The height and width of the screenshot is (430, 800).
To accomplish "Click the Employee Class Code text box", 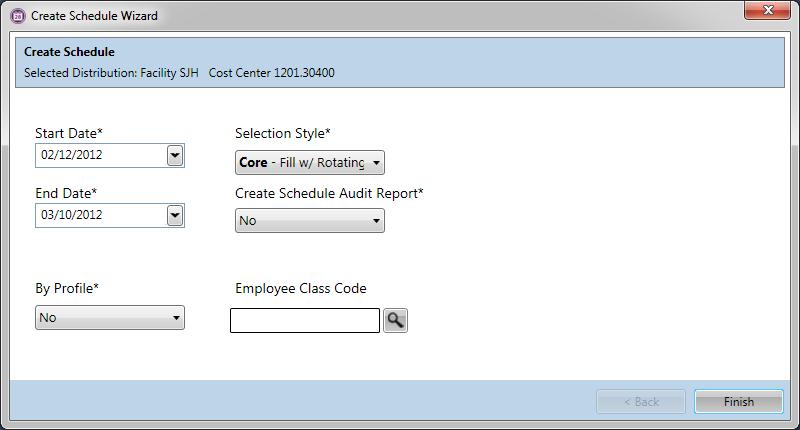I will (305, 320).
